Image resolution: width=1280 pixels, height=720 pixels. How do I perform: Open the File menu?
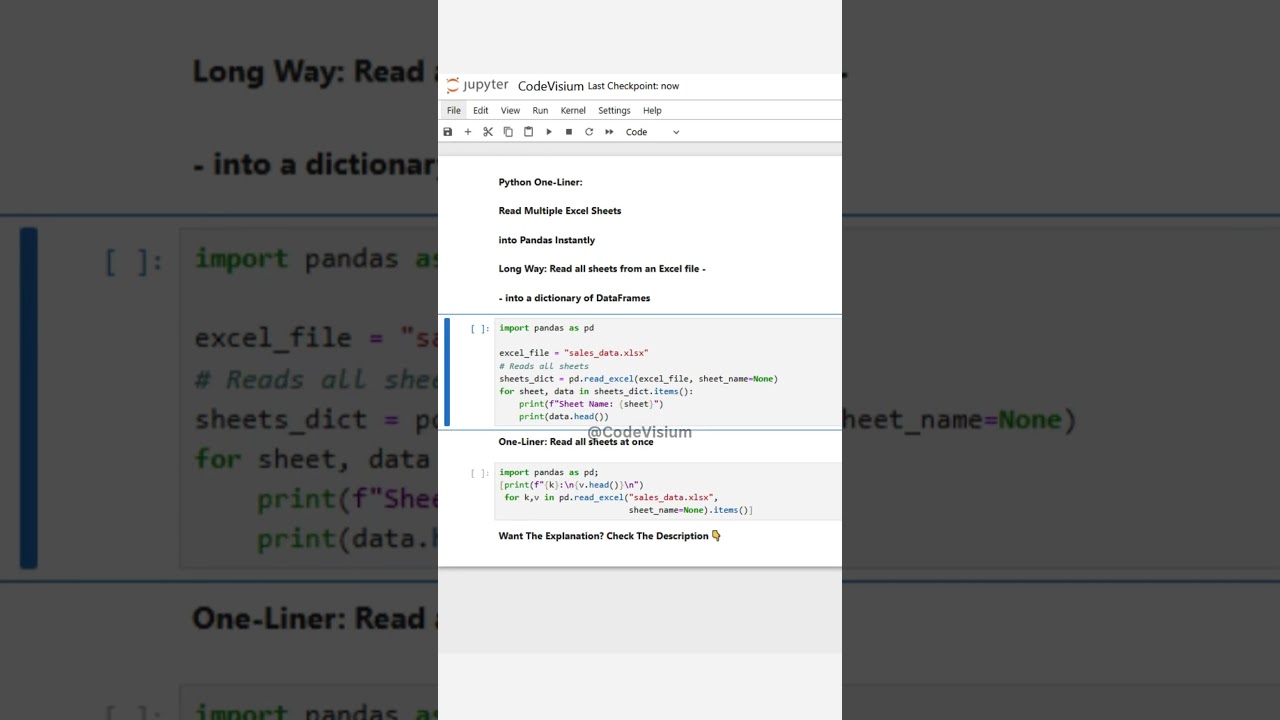(454, 111)
